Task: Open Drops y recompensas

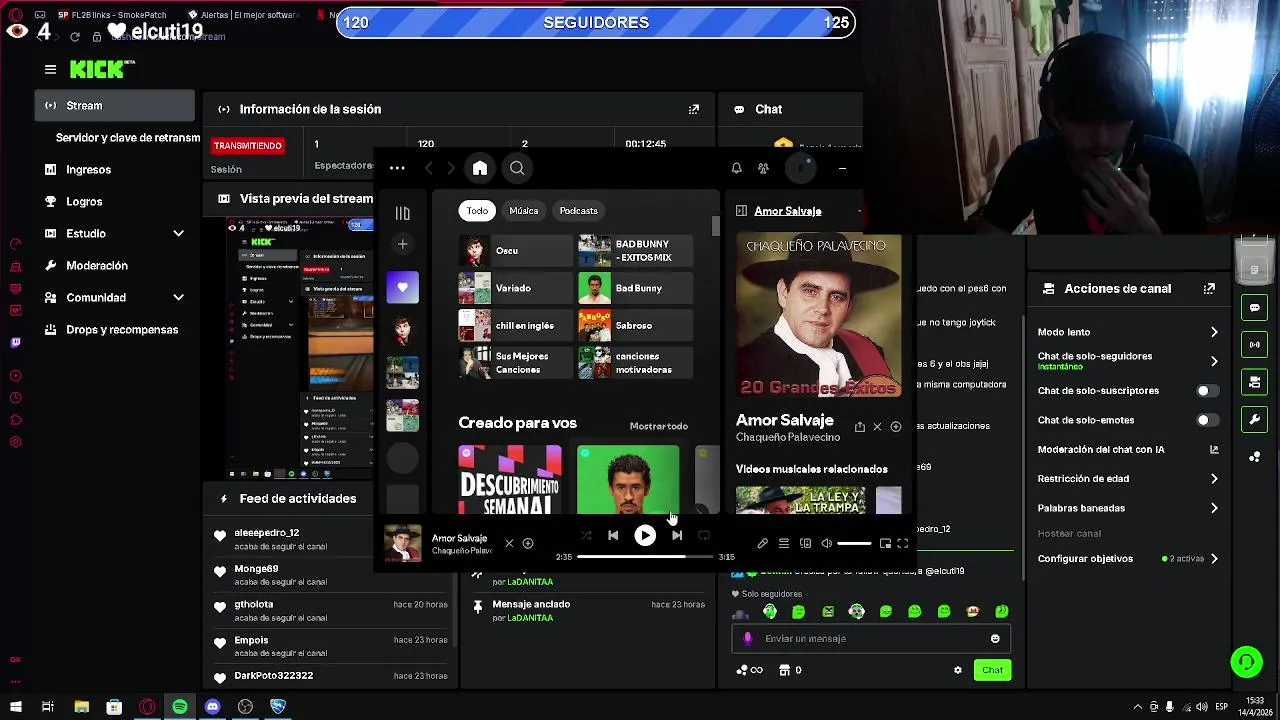Action: (122, 330)
